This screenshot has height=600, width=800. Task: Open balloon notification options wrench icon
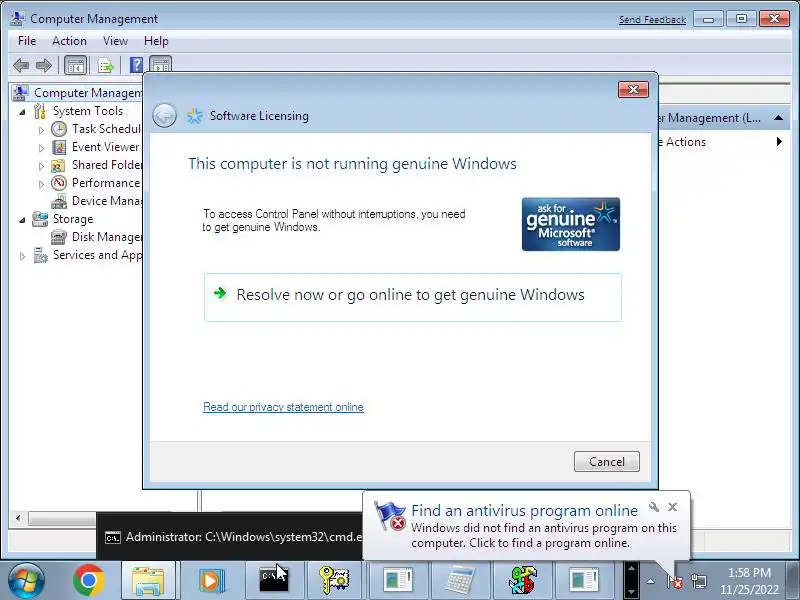click(x=654, y=507)
